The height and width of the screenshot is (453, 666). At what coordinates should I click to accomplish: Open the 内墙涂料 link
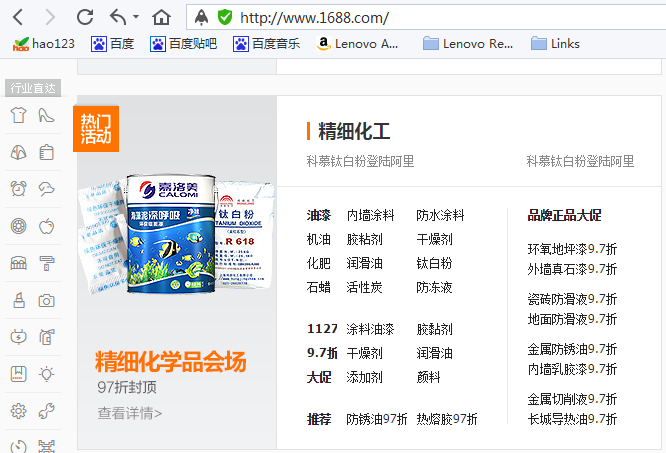pos(370,215)
